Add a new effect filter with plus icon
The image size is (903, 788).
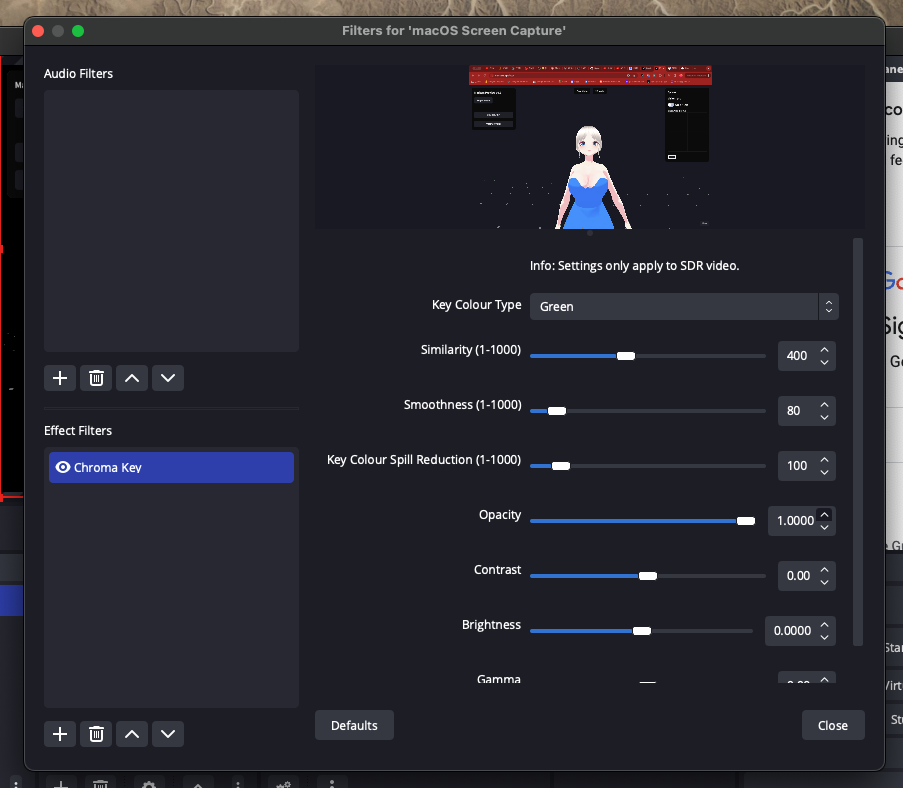tap(60, 734)
